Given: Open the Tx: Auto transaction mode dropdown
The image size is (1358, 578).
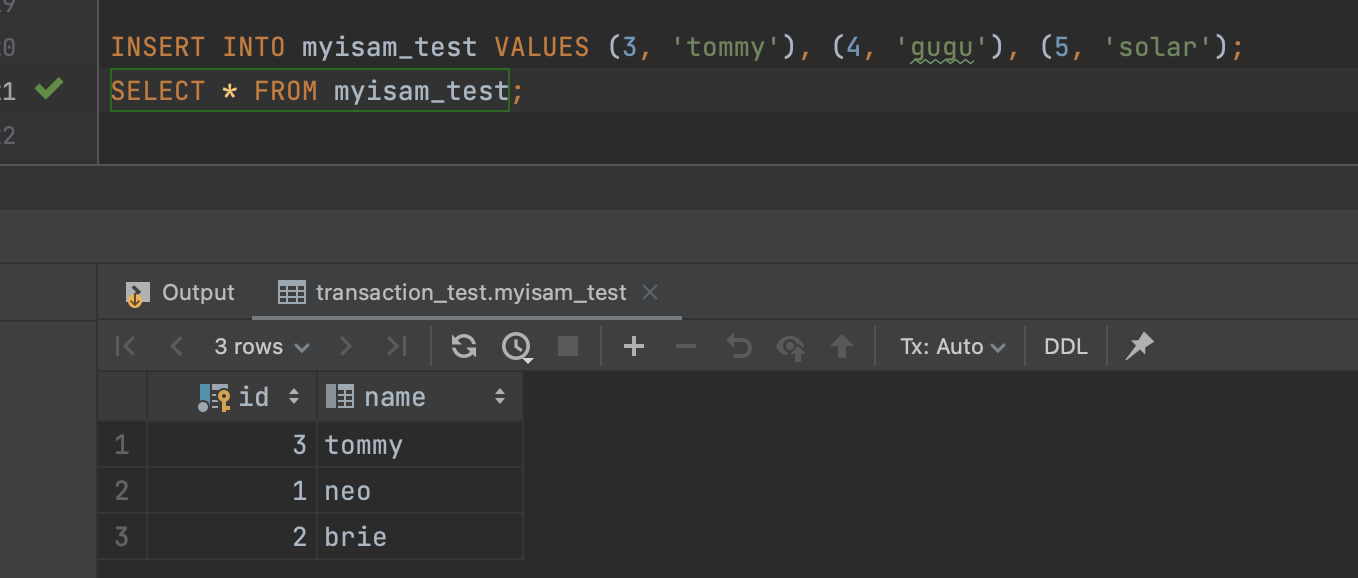Looking at the screenshot, I should tap(952, 346).
